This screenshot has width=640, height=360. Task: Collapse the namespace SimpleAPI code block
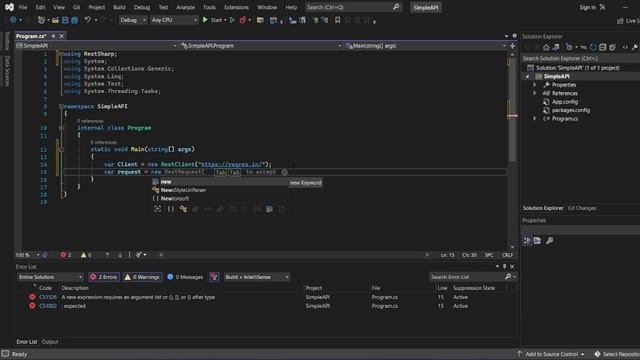61,106
